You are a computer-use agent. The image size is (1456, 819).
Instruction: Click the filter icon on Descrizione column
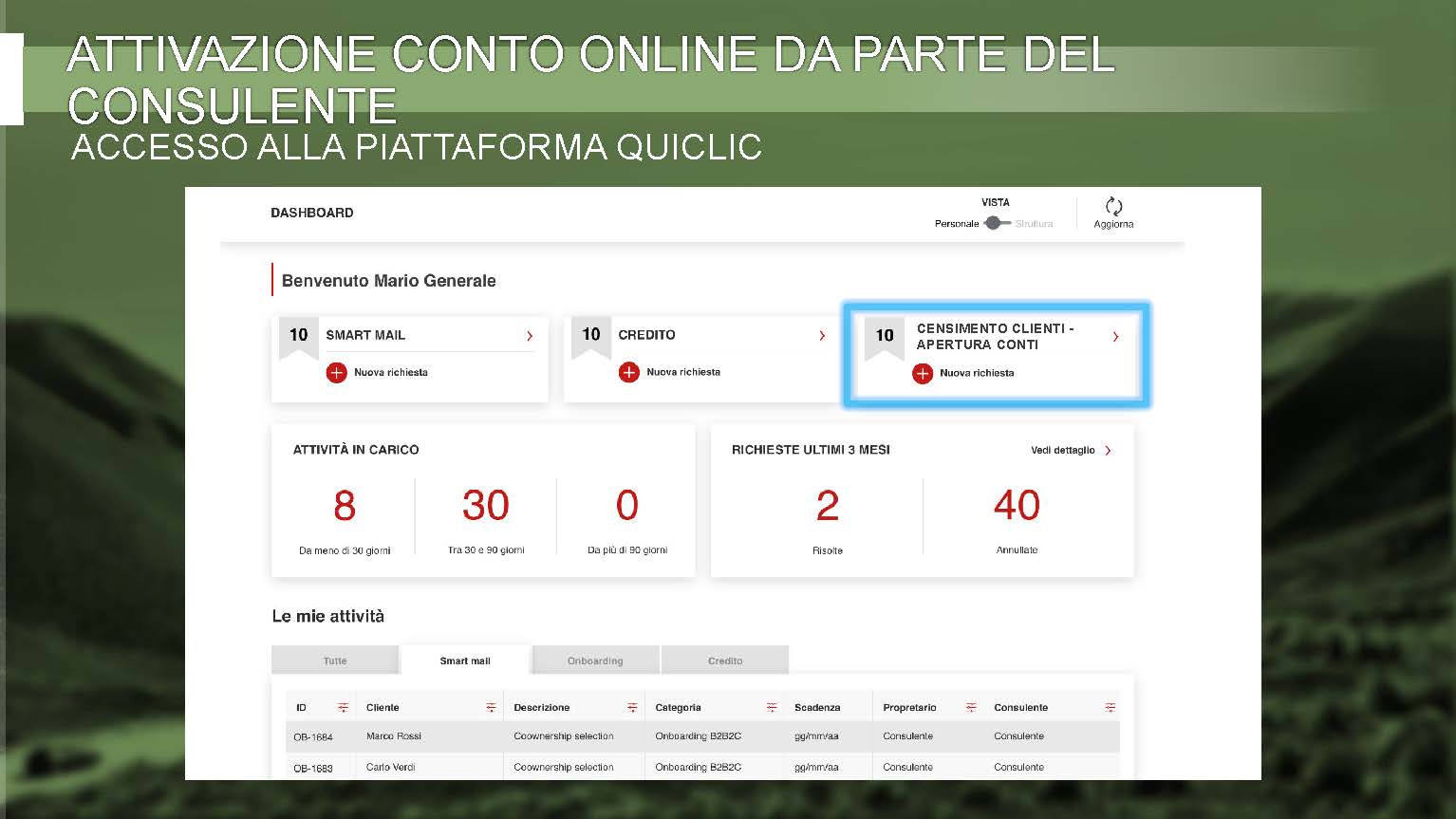[632, 708]
